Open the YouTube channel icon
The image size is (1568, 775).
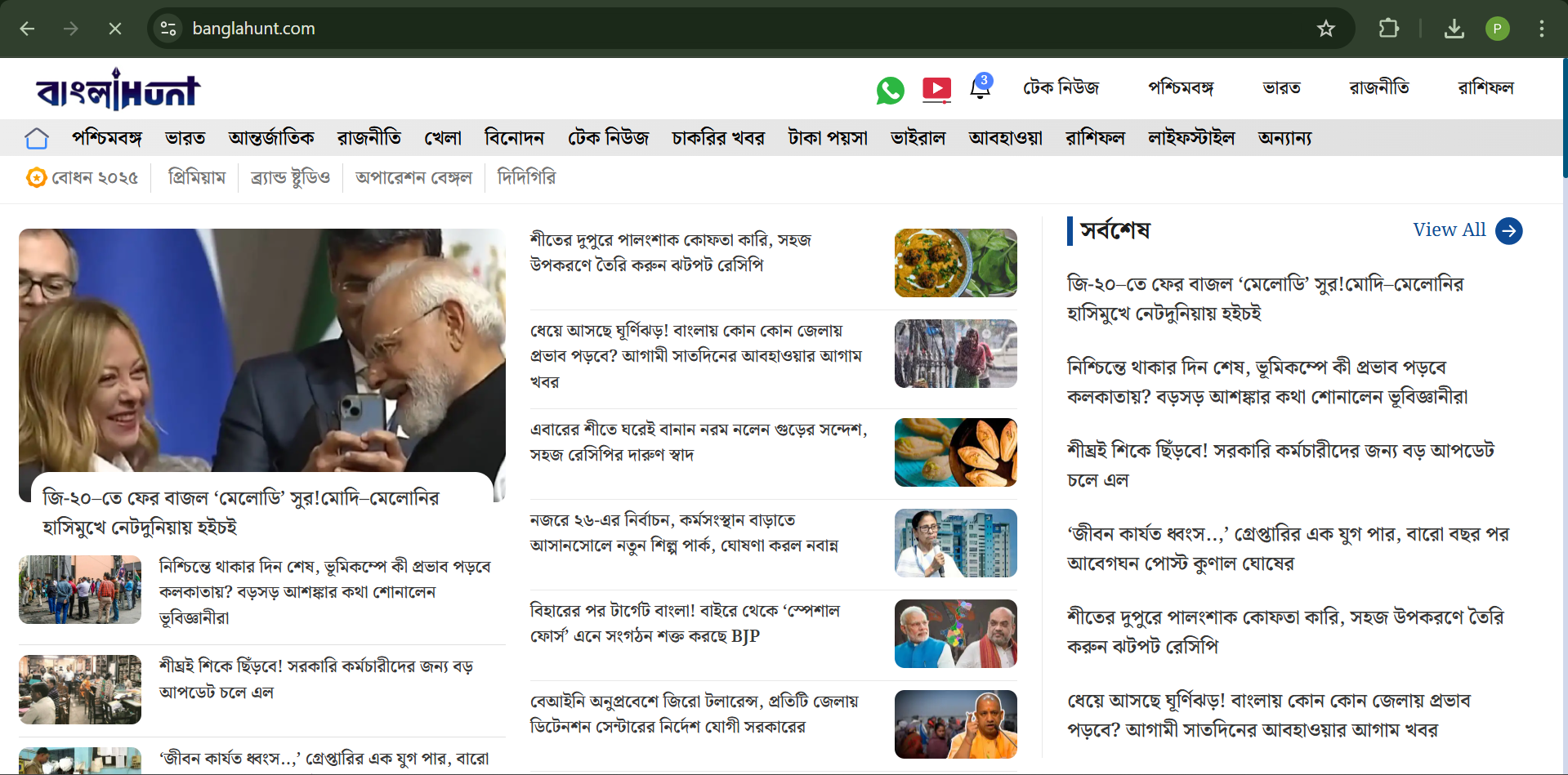point(936,88)
